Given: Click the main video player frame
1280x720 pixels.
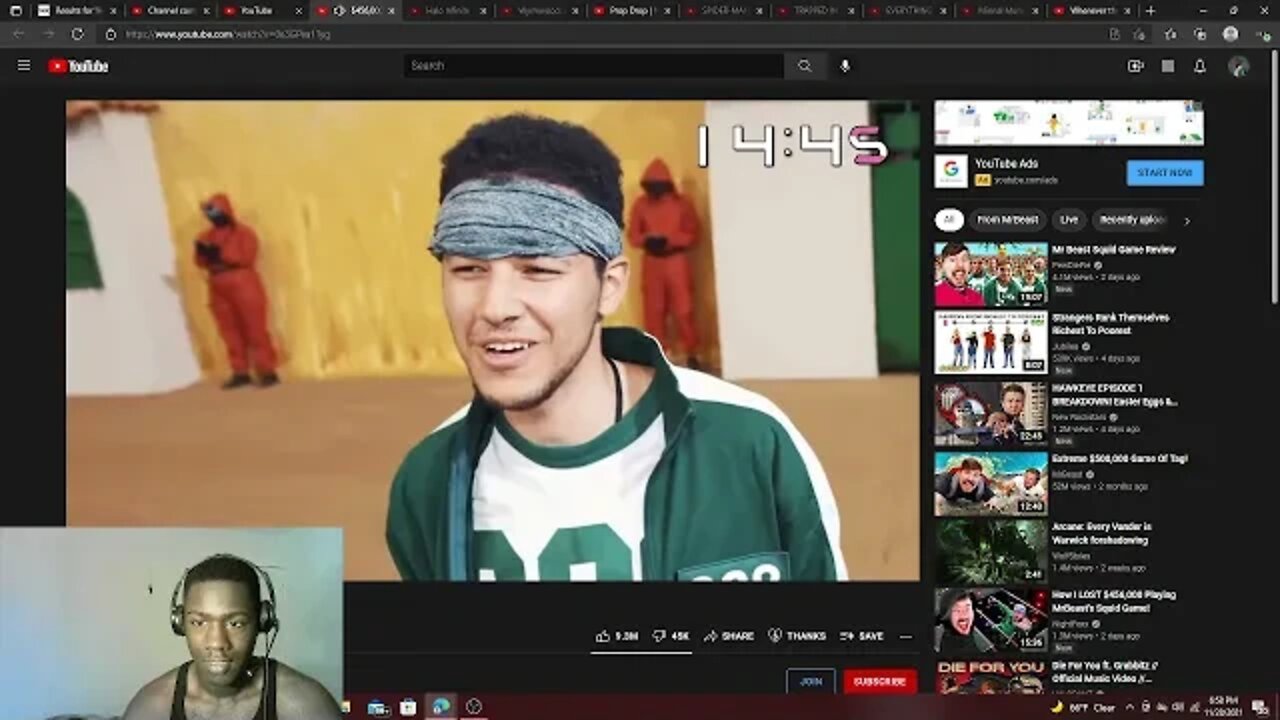Looking at the screenshot, I should (493, 340).
